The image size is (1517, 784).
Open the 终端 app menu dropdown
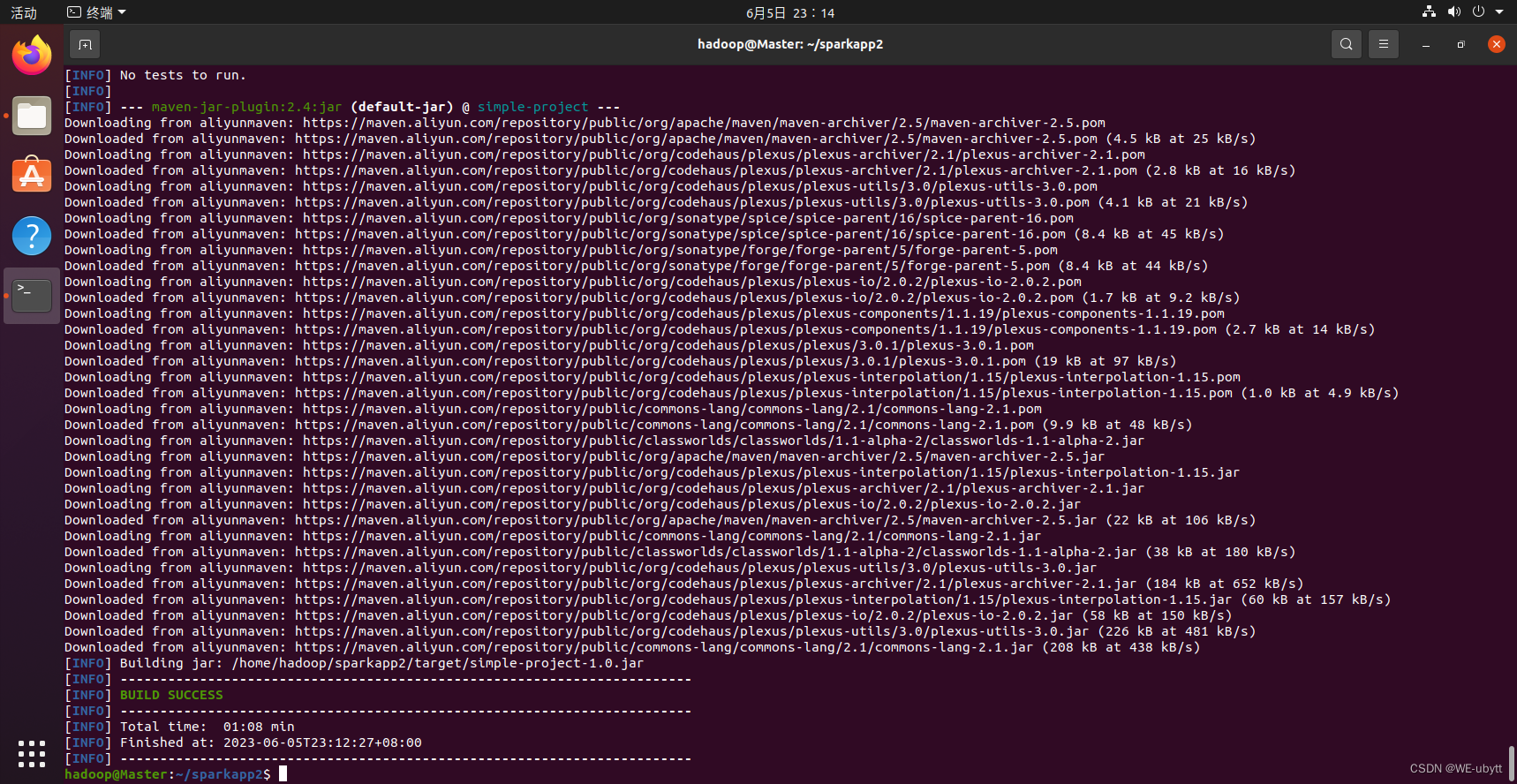97,12
